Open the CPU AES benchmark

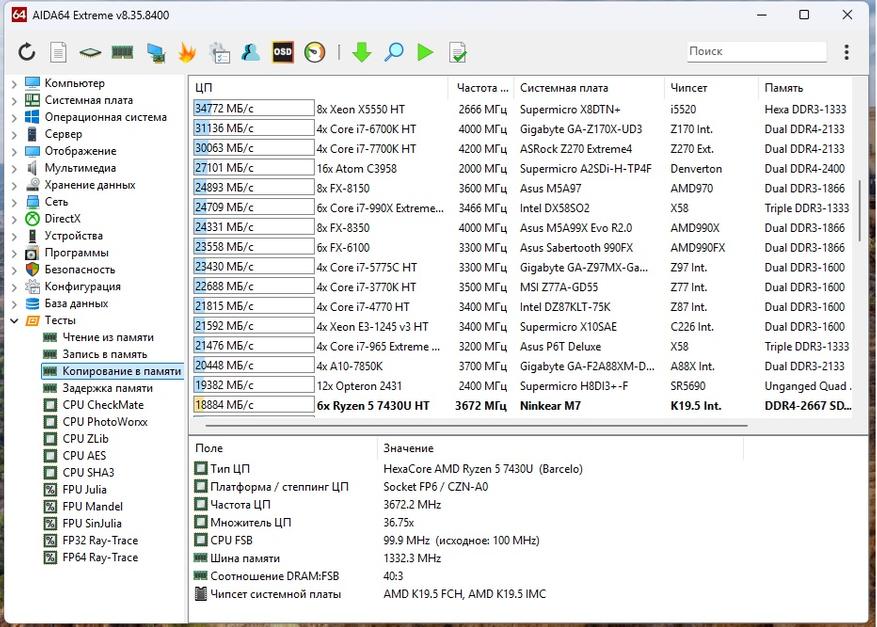point(84,455)
